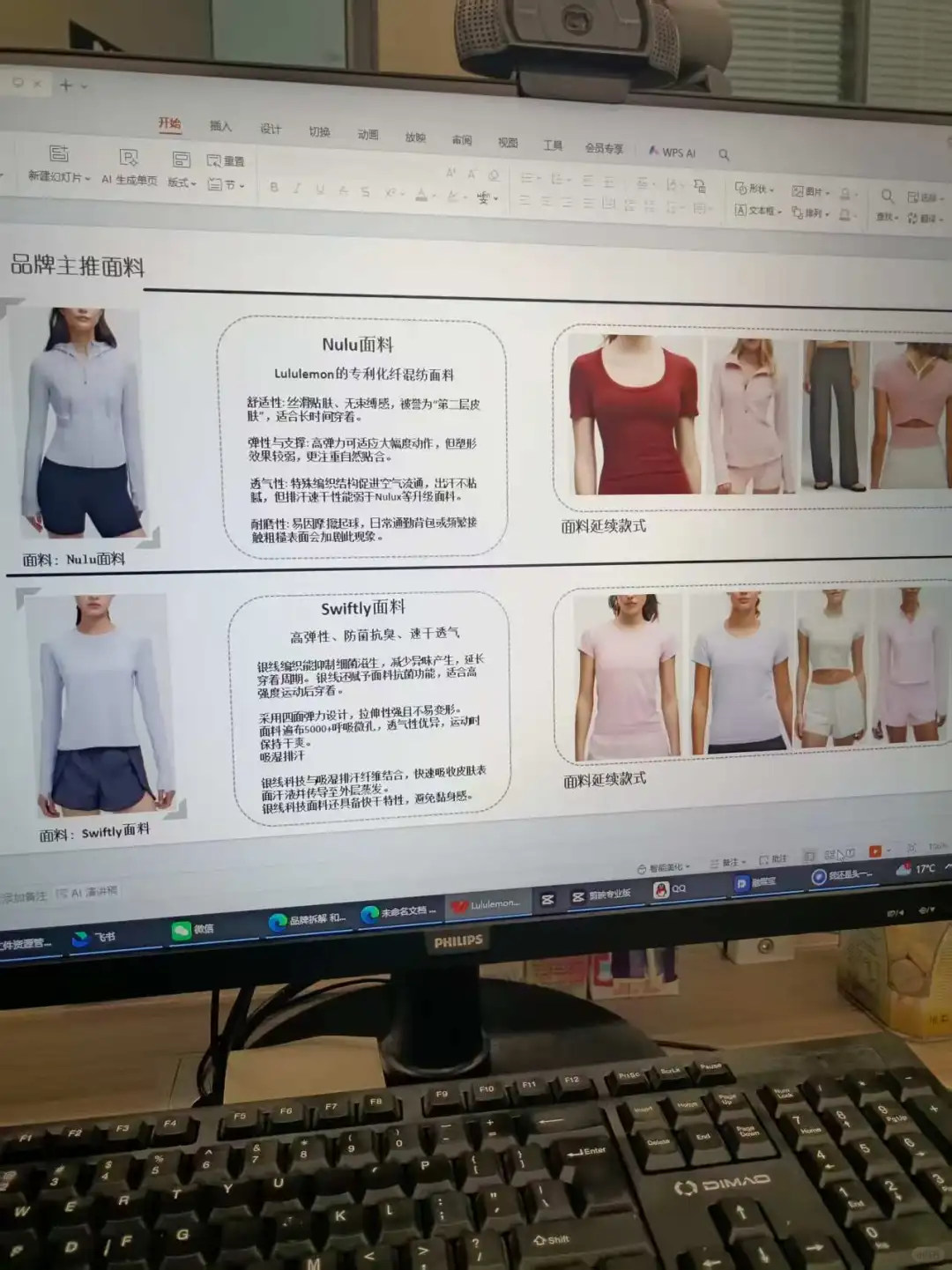Click the ribbon search magnifier icon
This screenshot has height=1270, width=952.
pyautogui.click(x=724, y=155)
